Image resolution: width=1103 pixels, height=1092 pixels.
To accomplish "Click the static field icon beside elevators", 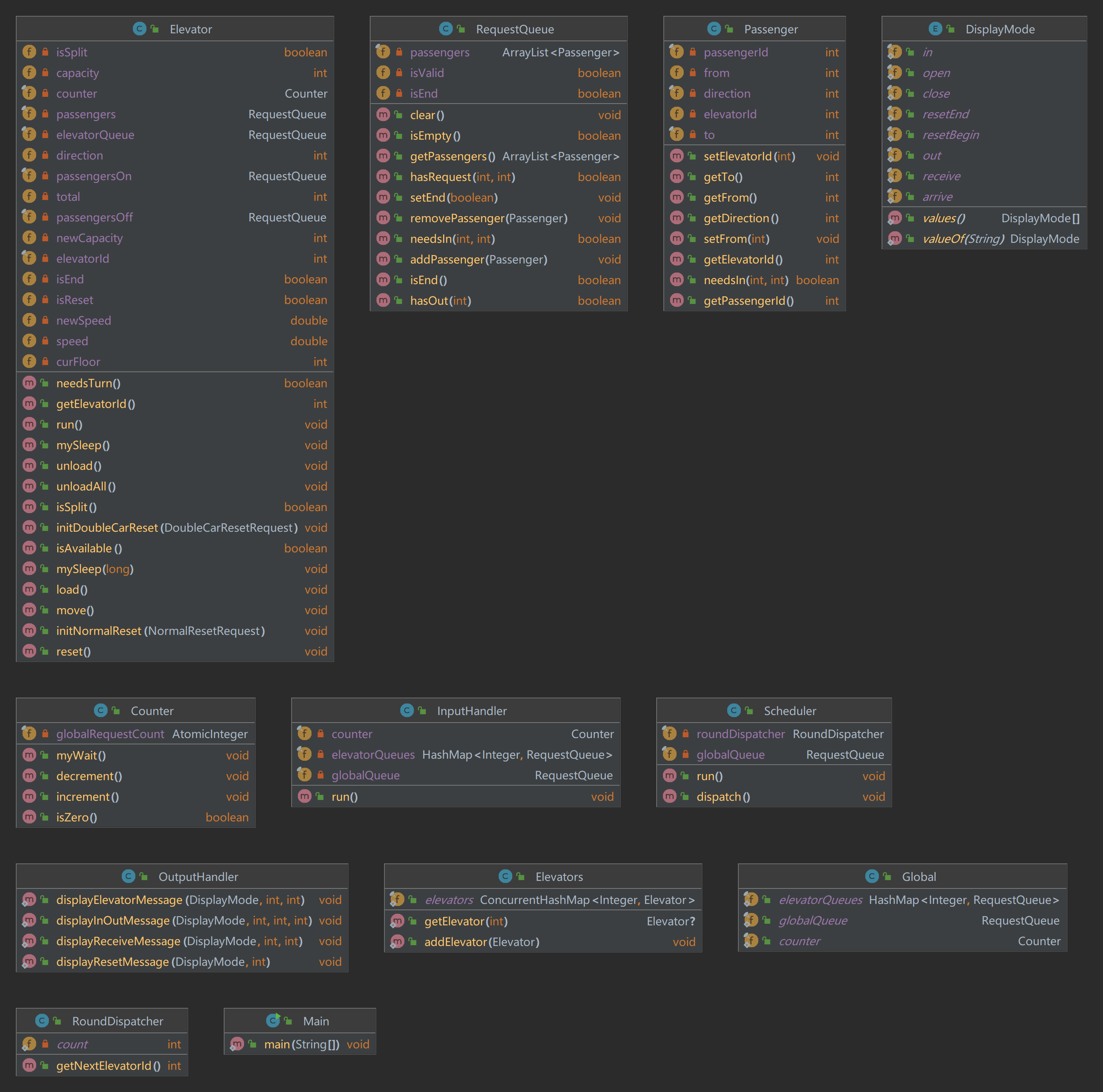I will pos(397,900).
